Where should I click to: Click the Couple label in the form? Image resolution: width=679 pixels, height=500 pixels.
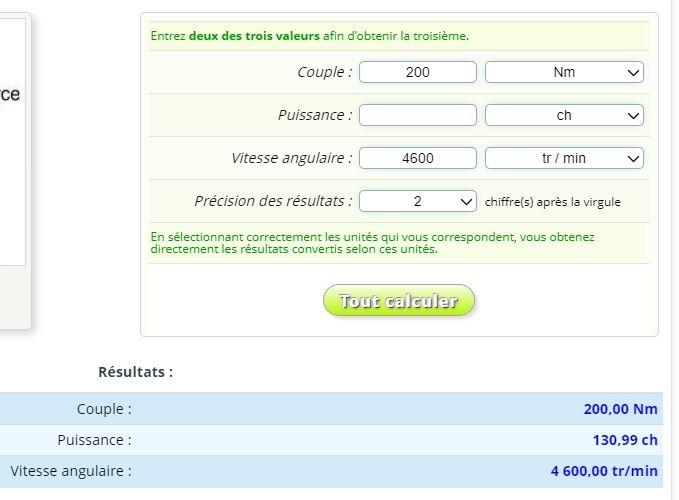pyautogui.click(x=324, y=72)
